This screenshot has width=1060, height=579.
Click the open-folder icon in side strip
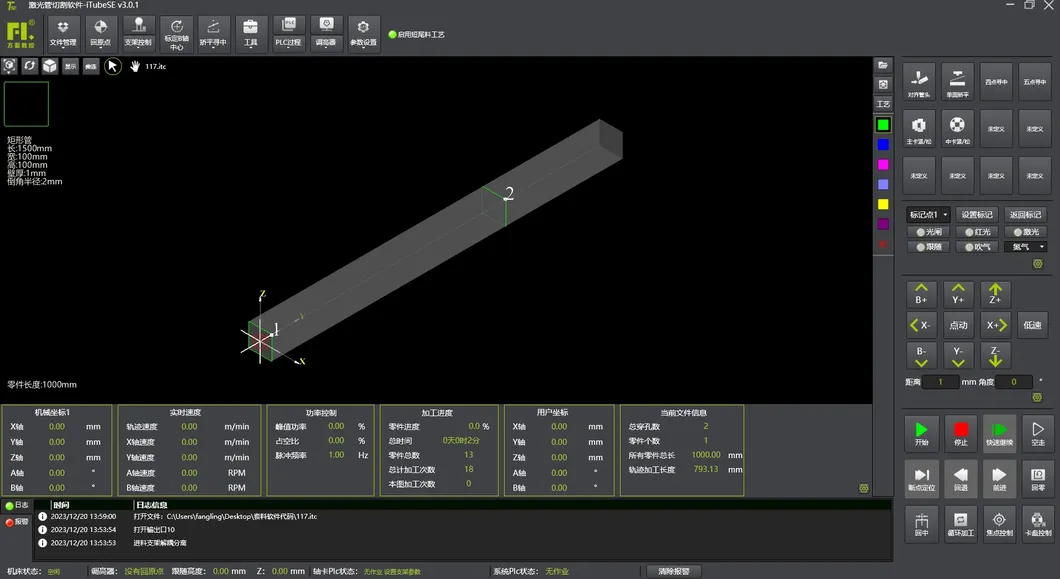point(883,65)
